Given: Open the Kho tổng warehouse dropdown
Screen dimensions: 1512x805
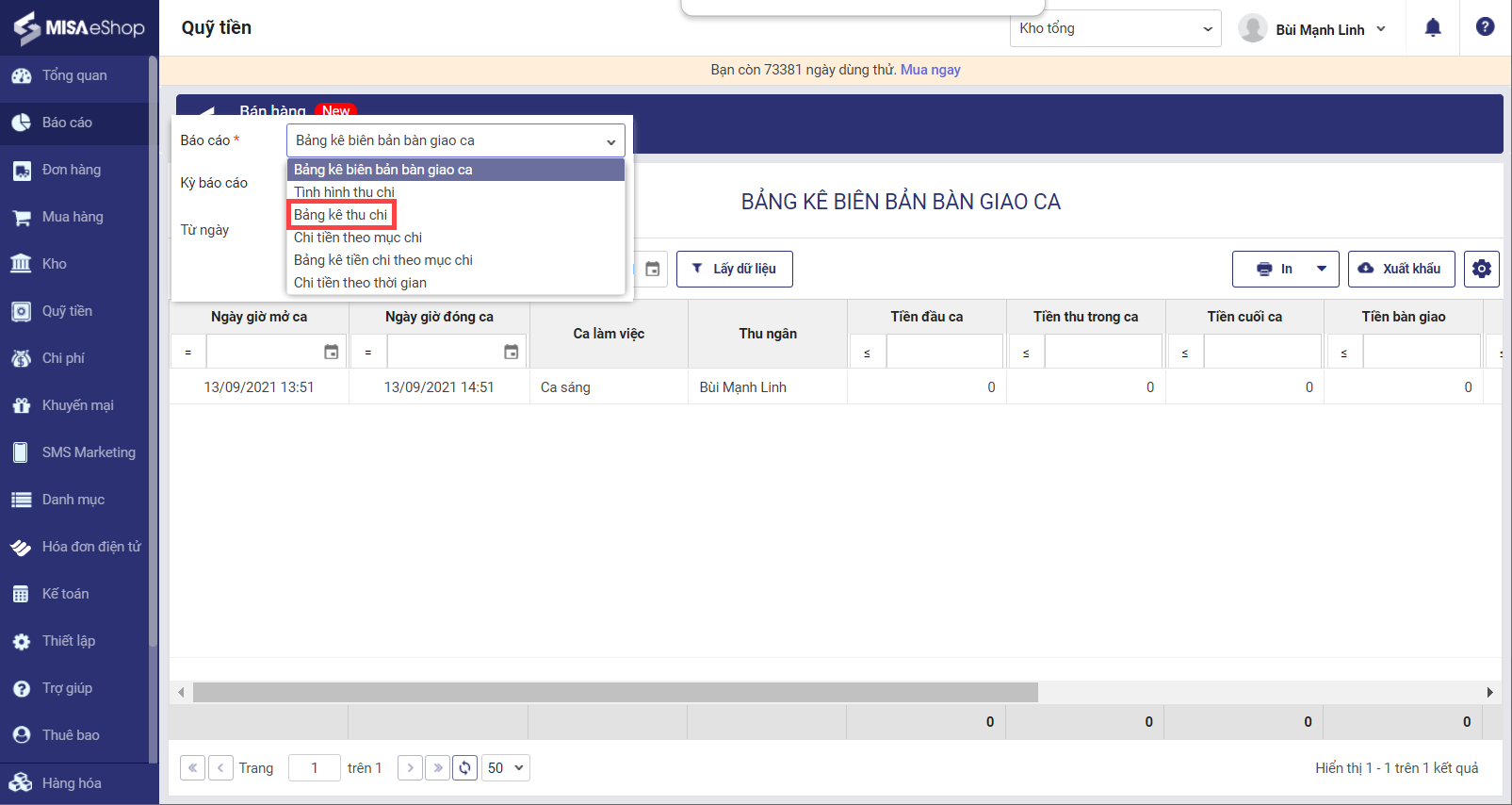Looking at the screenshot, I should coord(1115,28).
